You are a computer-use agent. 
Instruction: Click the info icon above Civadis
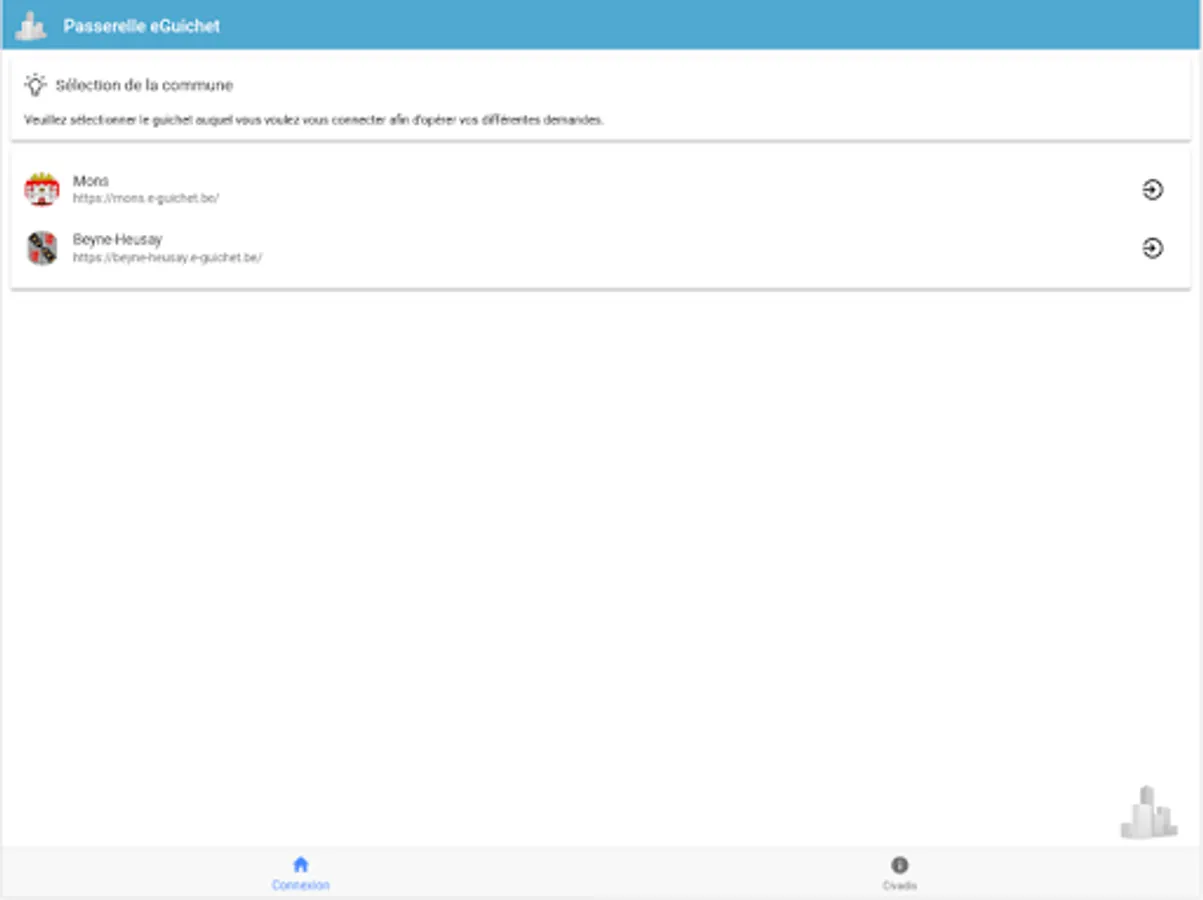897,862
